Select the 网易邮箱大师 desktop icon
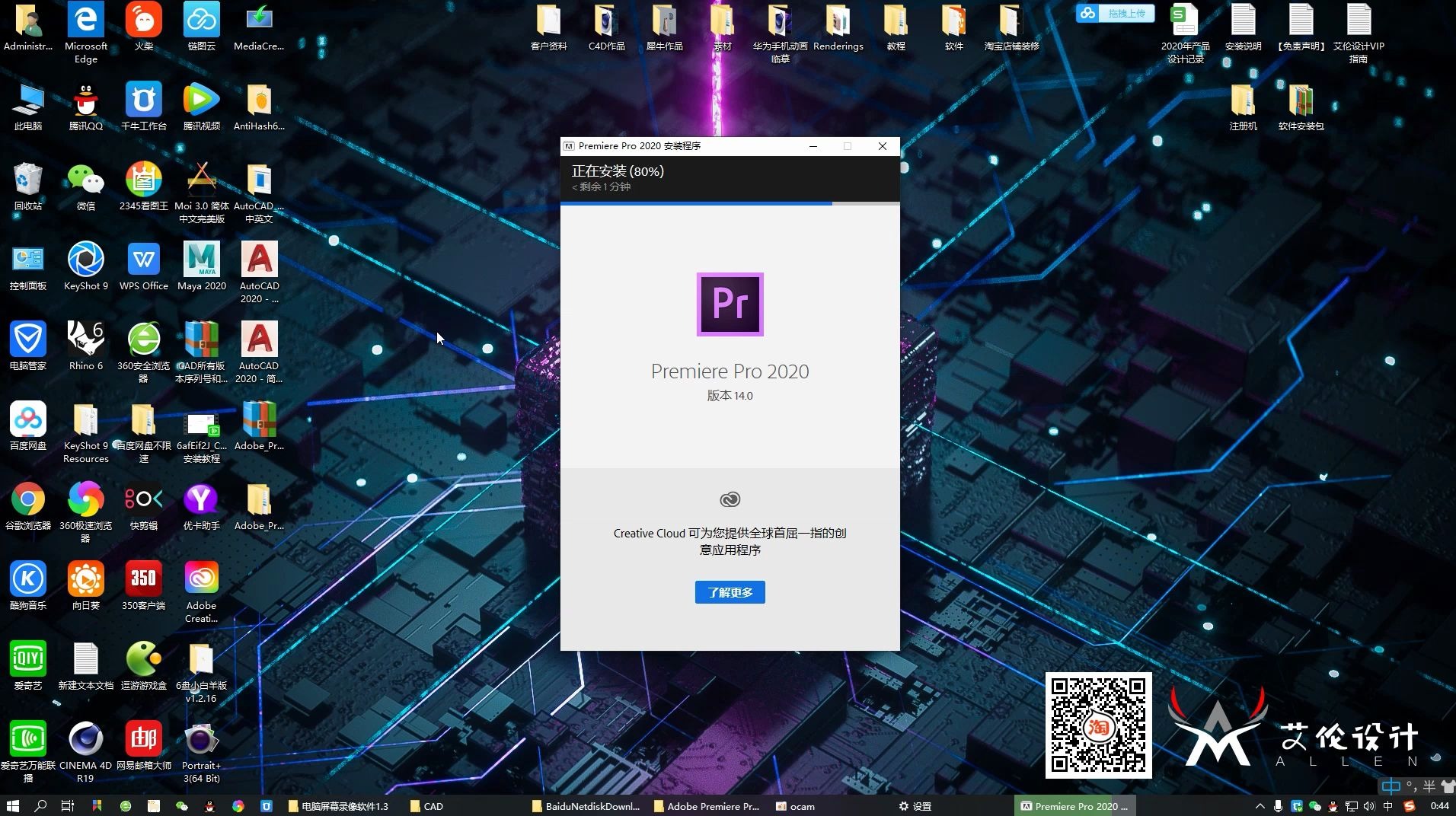Screen dimensions: 1456x816 [144, 747]
